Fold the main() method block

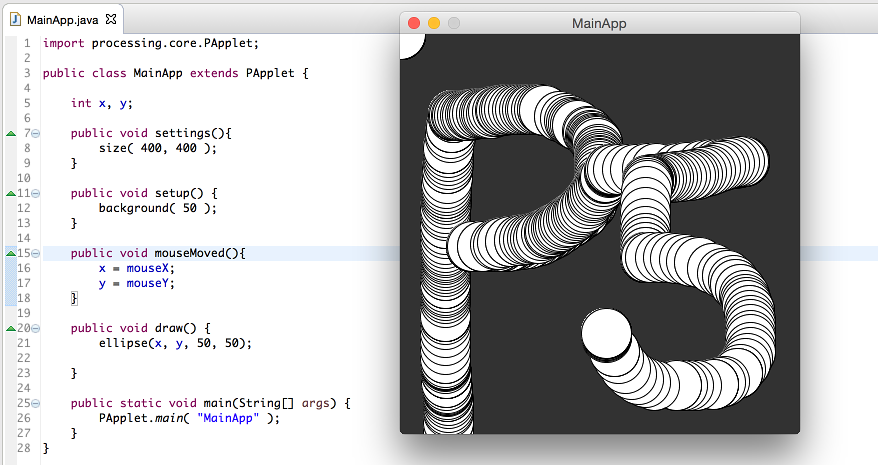pos(35,403)
